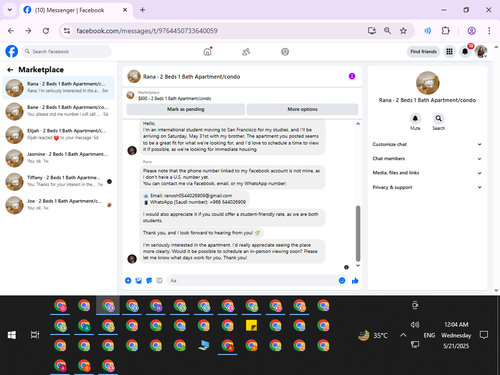Search in conversation magnifier icon
This screenshot has width=500, height=375.
click(x=438, y=118)
